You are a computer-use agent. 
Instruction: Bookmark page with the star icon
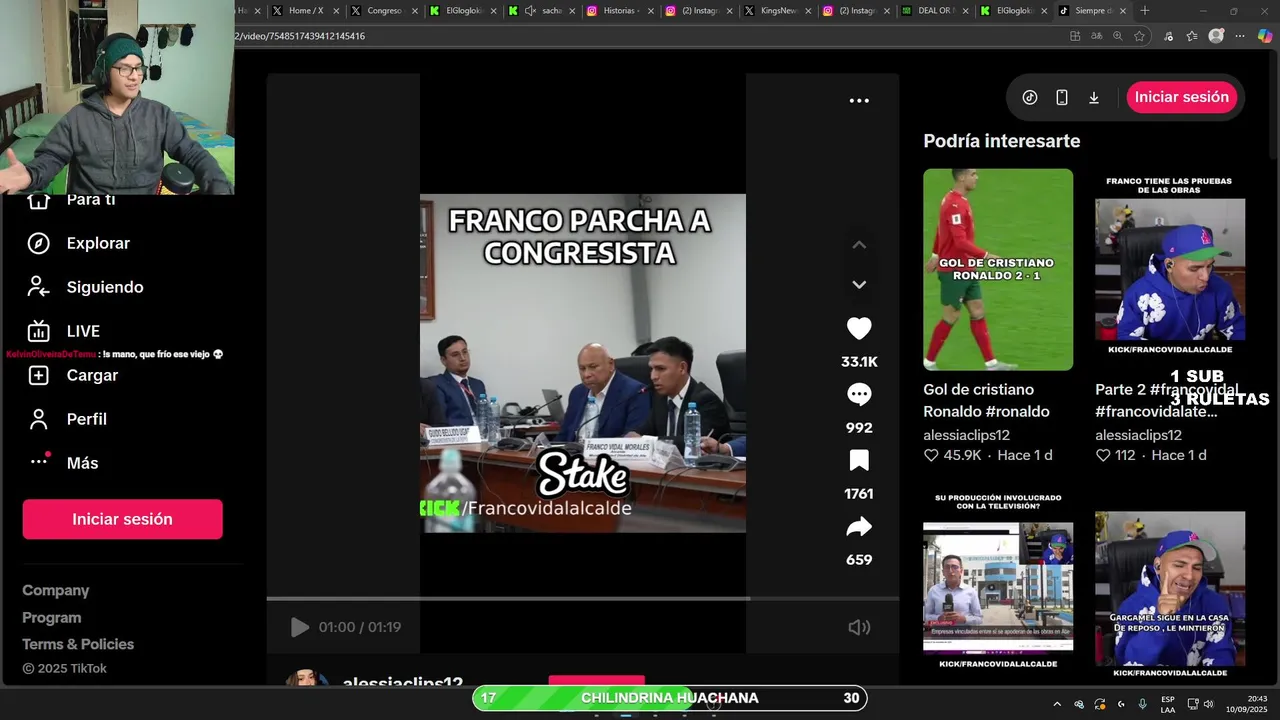1139,36
